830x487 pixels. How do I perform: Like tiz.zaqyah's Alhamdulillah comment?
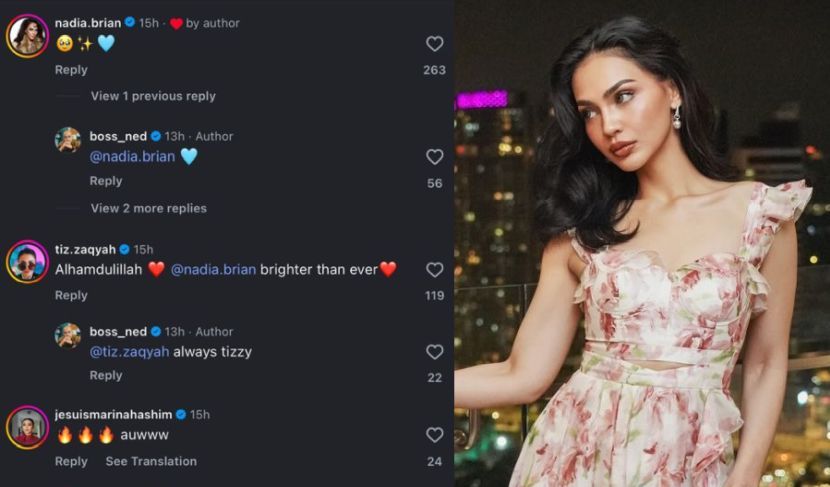(434, 270)
